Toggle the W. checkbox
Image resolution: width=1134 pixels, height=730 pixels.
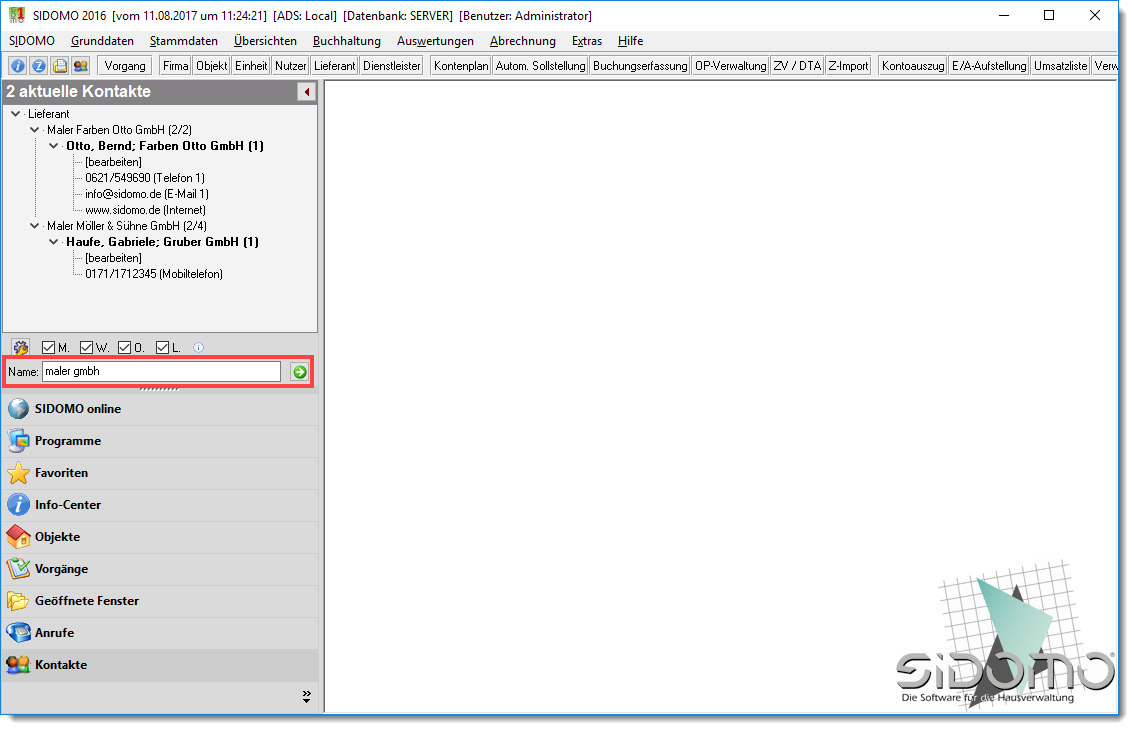click(x=87, y=348)
